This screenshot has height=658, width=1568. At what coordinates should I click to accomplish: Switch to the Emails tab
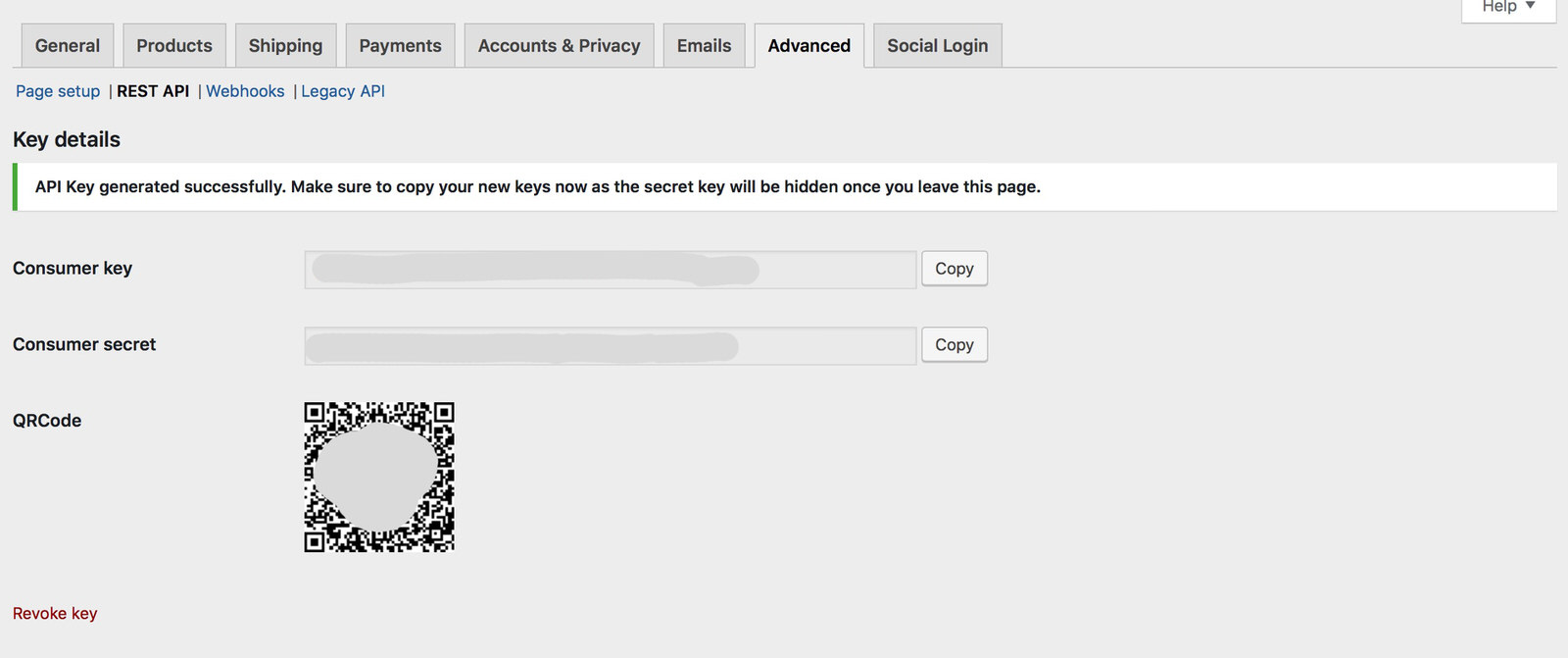(x=704, y=46)
